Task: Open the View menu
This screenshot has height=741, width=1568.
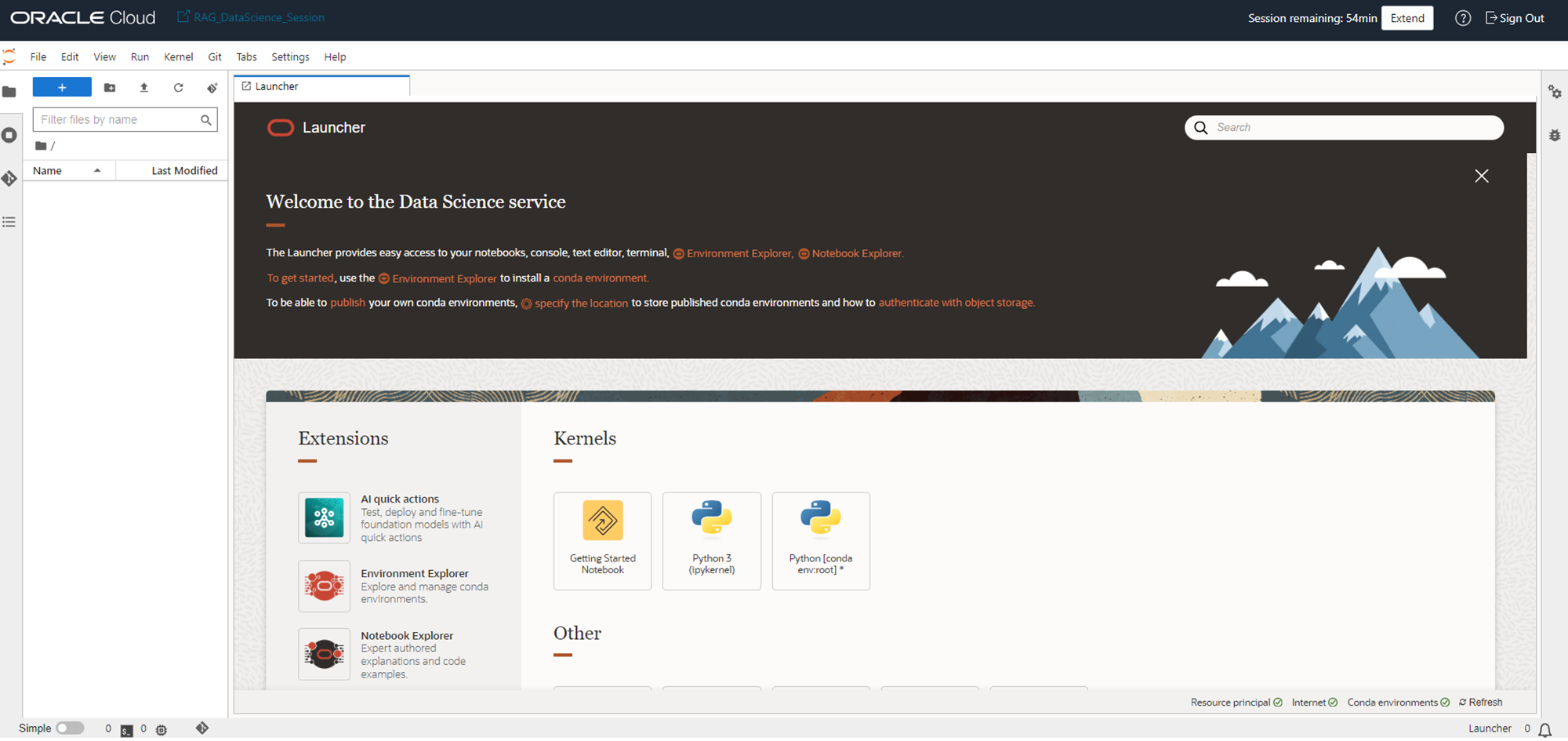Action: (x=104, y=56)
